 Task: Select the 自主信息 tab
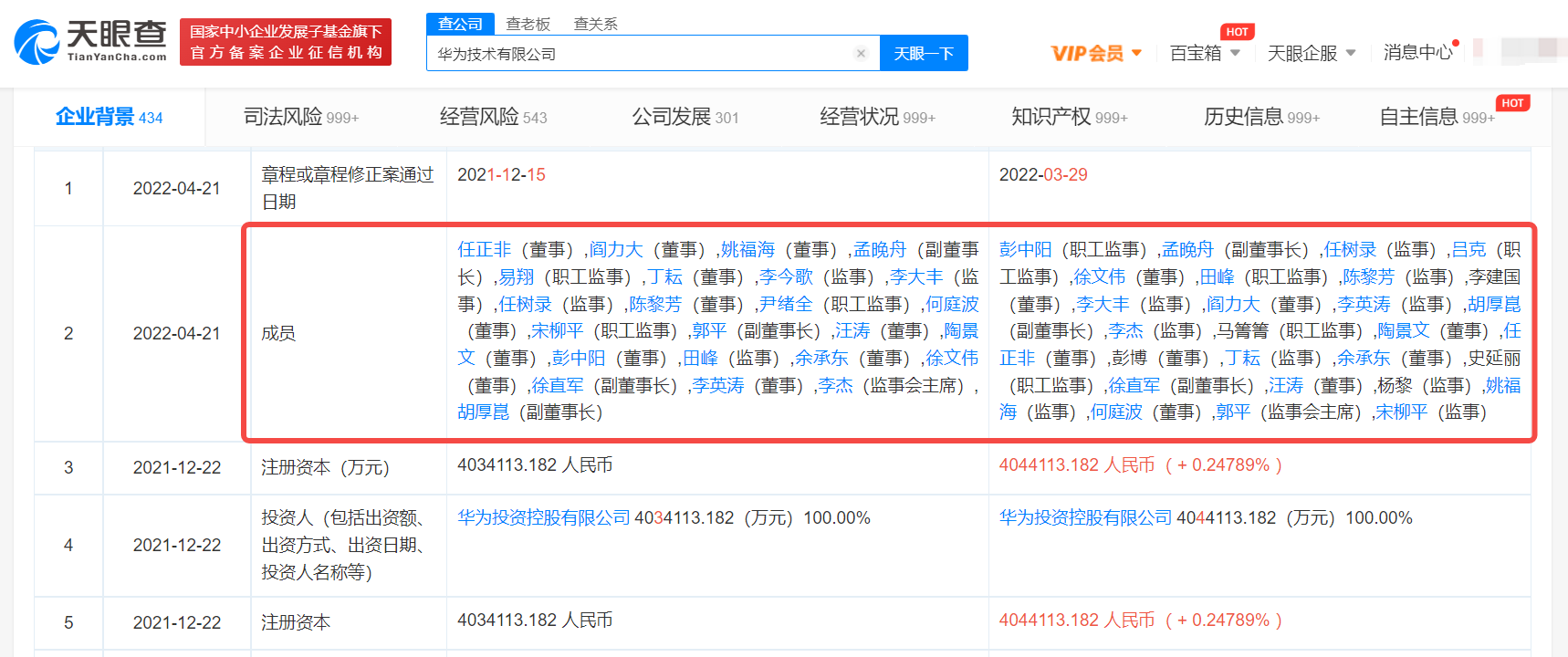pos(1437,117)
